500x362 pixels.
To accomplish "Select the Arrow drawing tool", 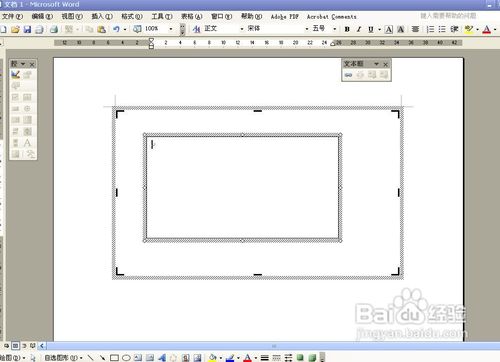I will click(x=102, y=358).
